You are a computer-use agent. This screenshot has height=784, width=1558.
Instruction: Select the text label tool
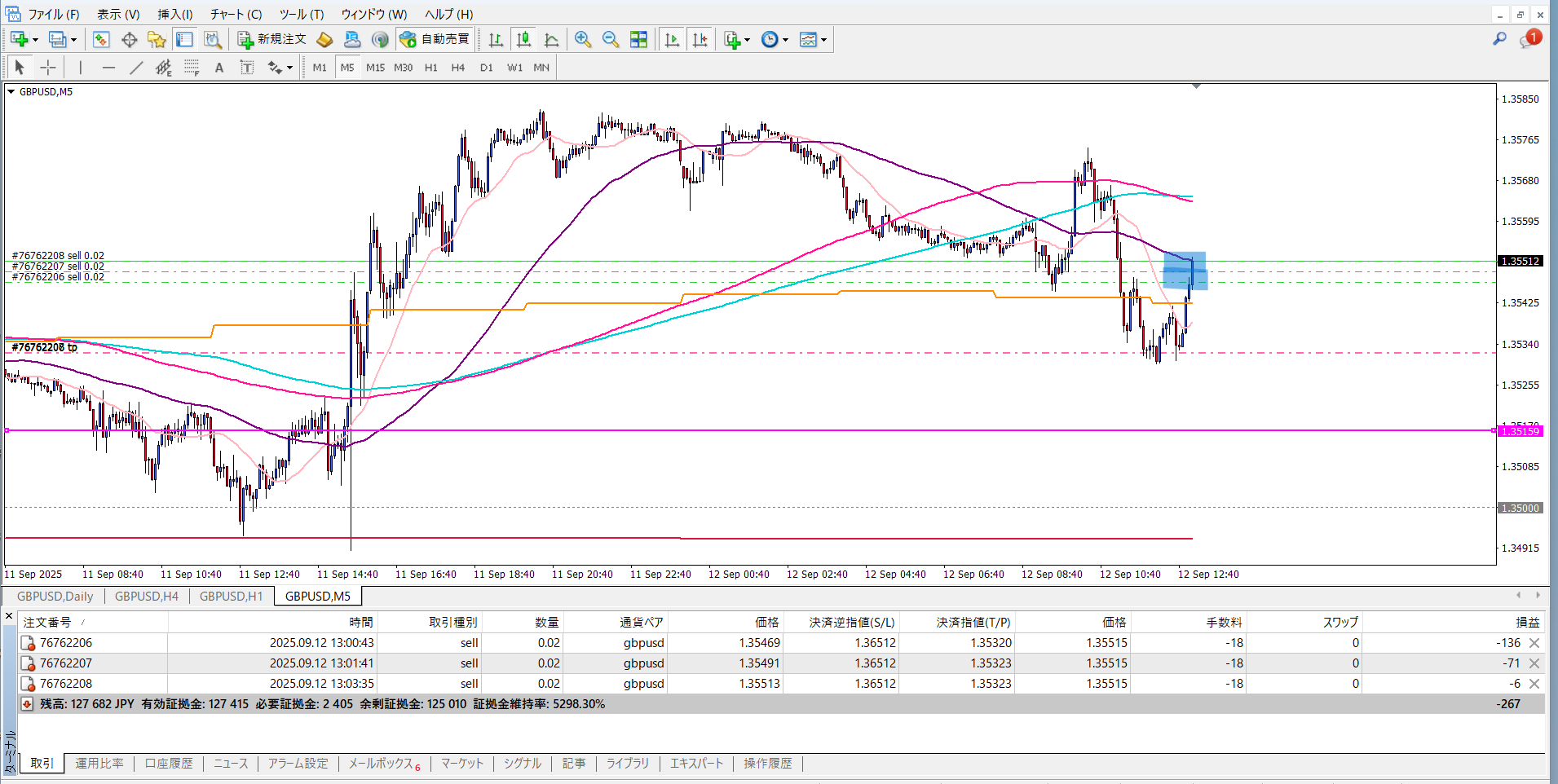pyautogui.click(x=218, y=68)
